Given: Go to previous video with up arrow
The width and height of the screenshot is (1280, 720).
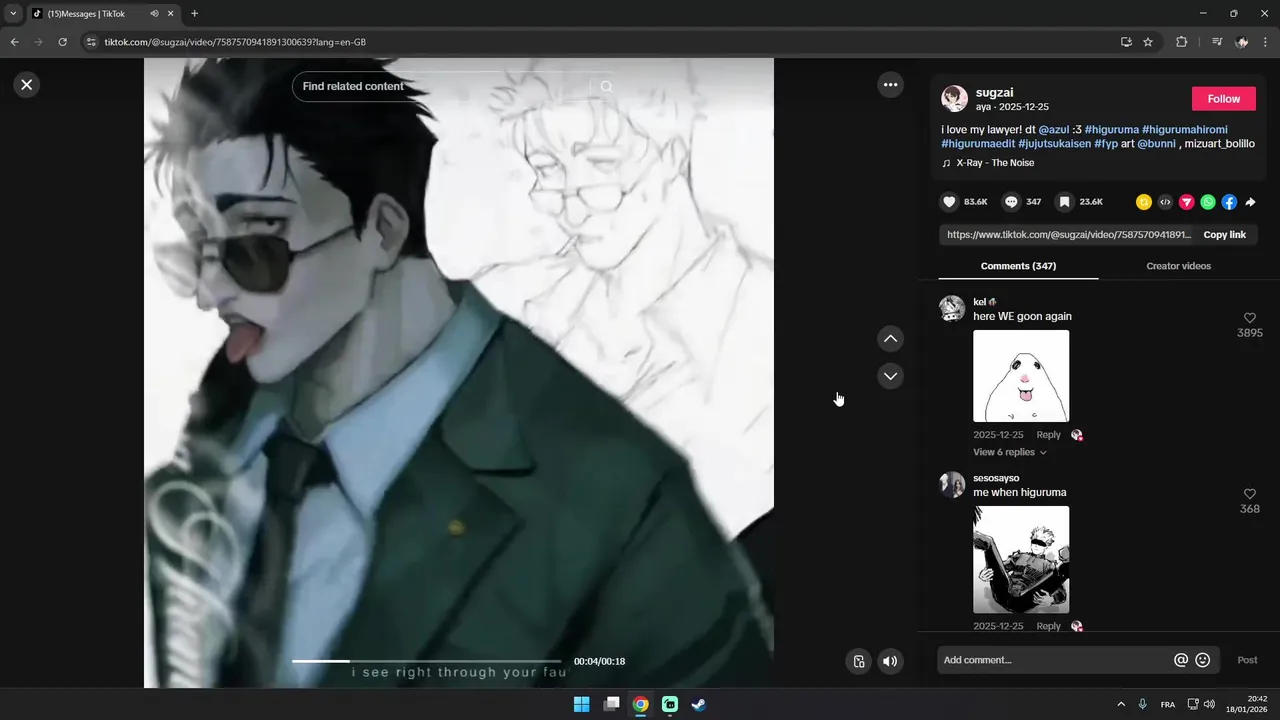Looking at the screenshot, I should 890,339.
